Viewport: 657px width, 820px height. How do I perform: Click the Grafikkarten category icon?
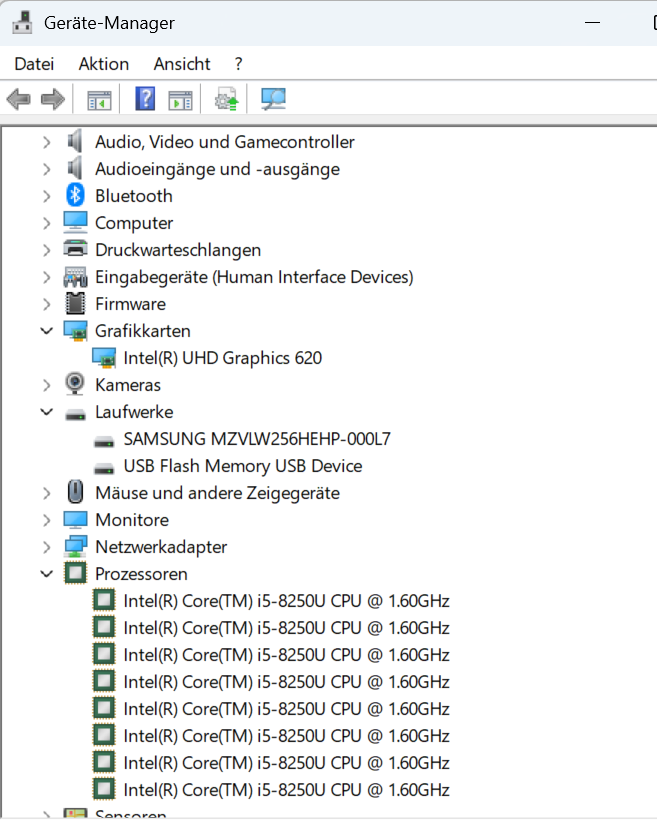pos(75,331)
